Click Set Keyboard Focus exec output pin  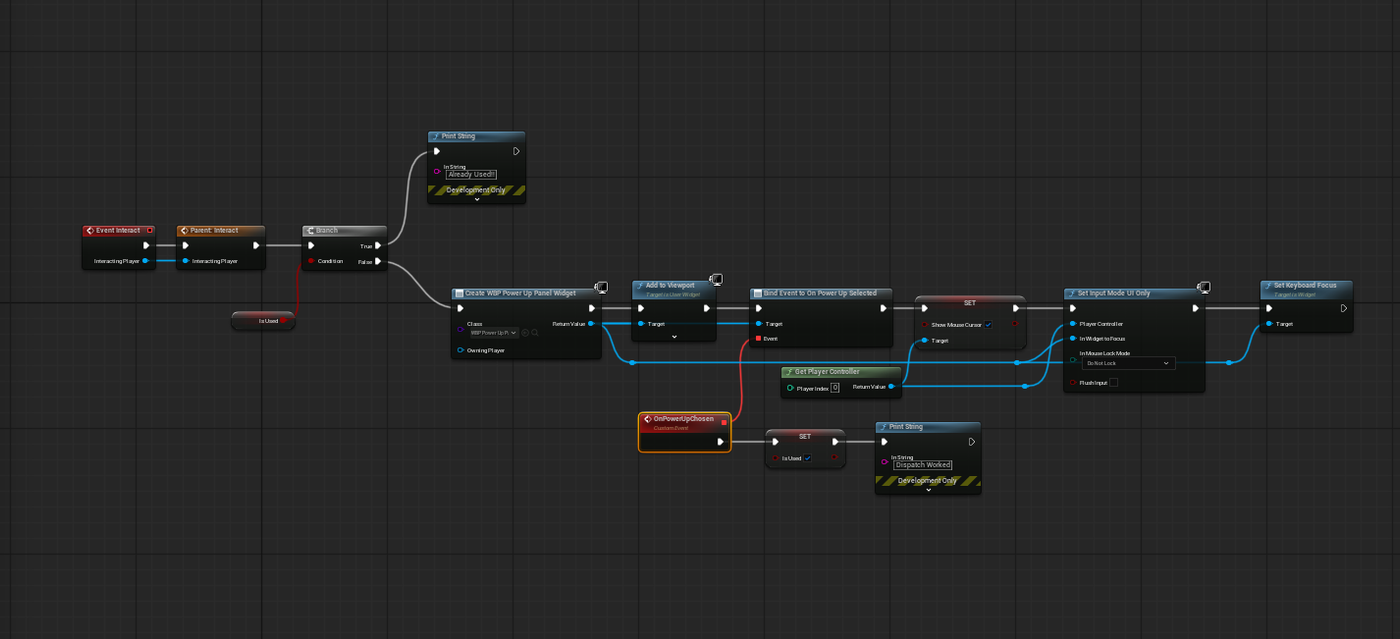click(1343, 308)
